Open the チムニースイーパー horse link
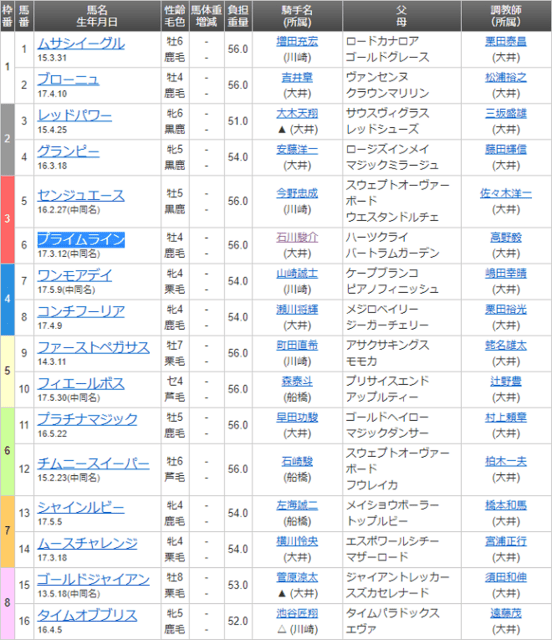 tap(93, 463)
